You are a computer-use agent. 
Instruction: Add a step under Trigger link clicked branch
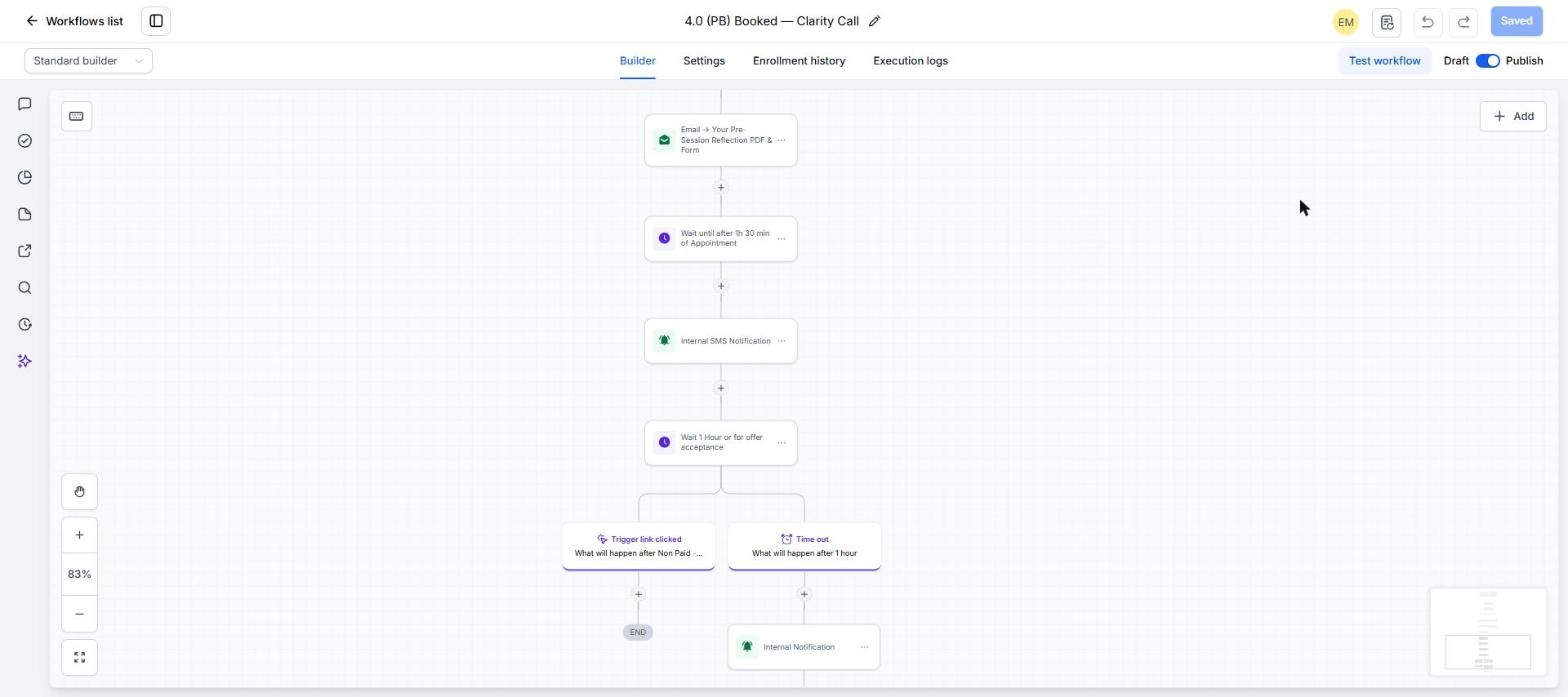(639, 595)
